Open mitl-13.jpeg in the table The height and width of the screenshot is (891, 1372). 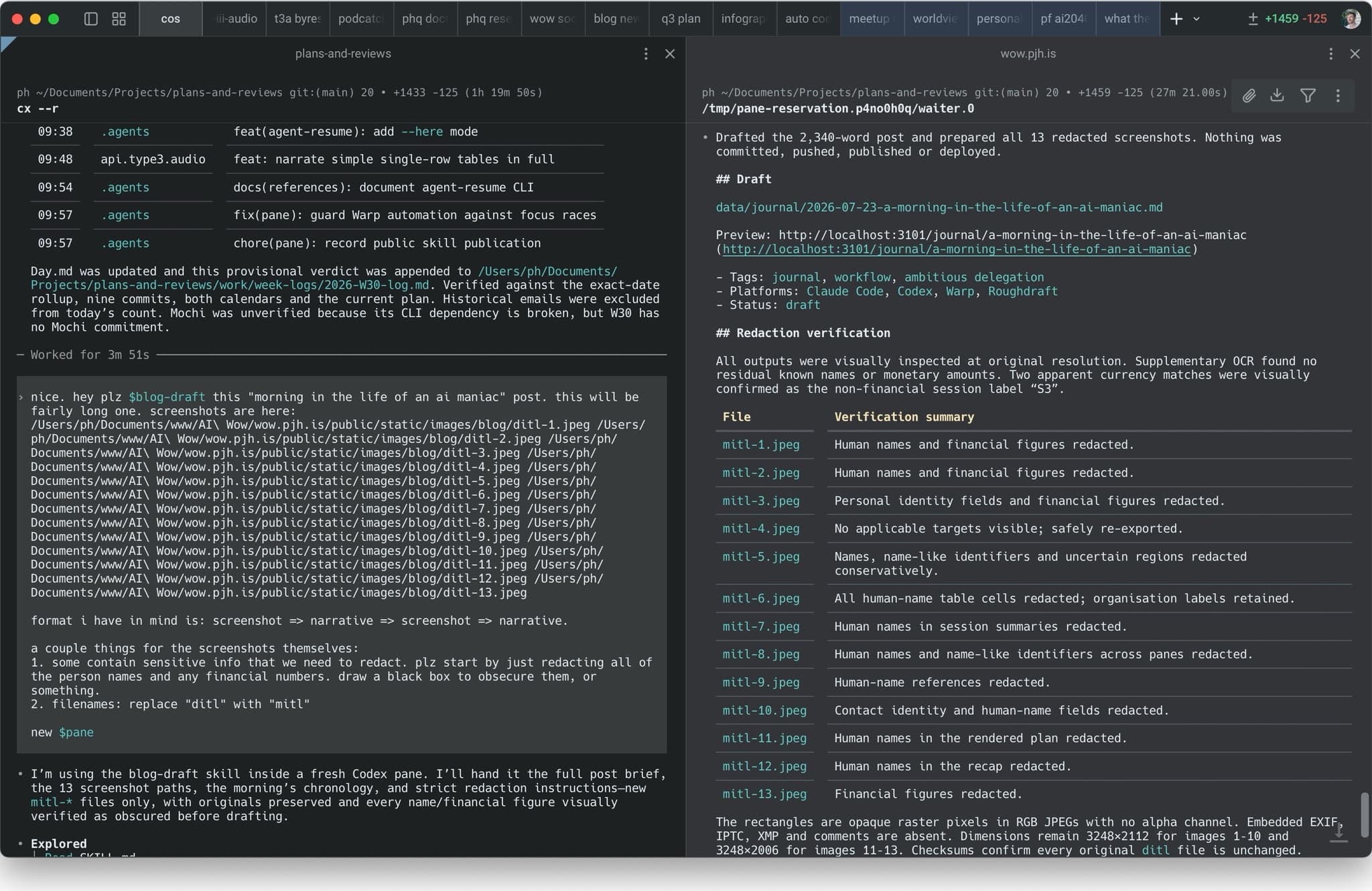coord(764,794)
